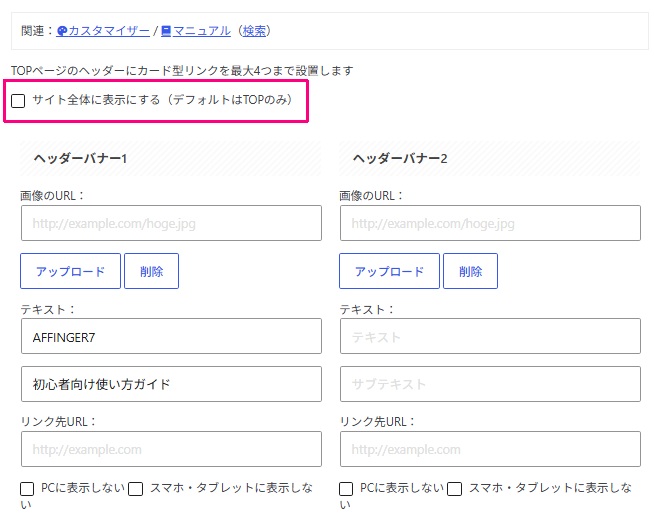The height and width of the screenshot is (525, 654).
Task: Click アップロード button for ヘッダーバナー1
Action: 70,271
